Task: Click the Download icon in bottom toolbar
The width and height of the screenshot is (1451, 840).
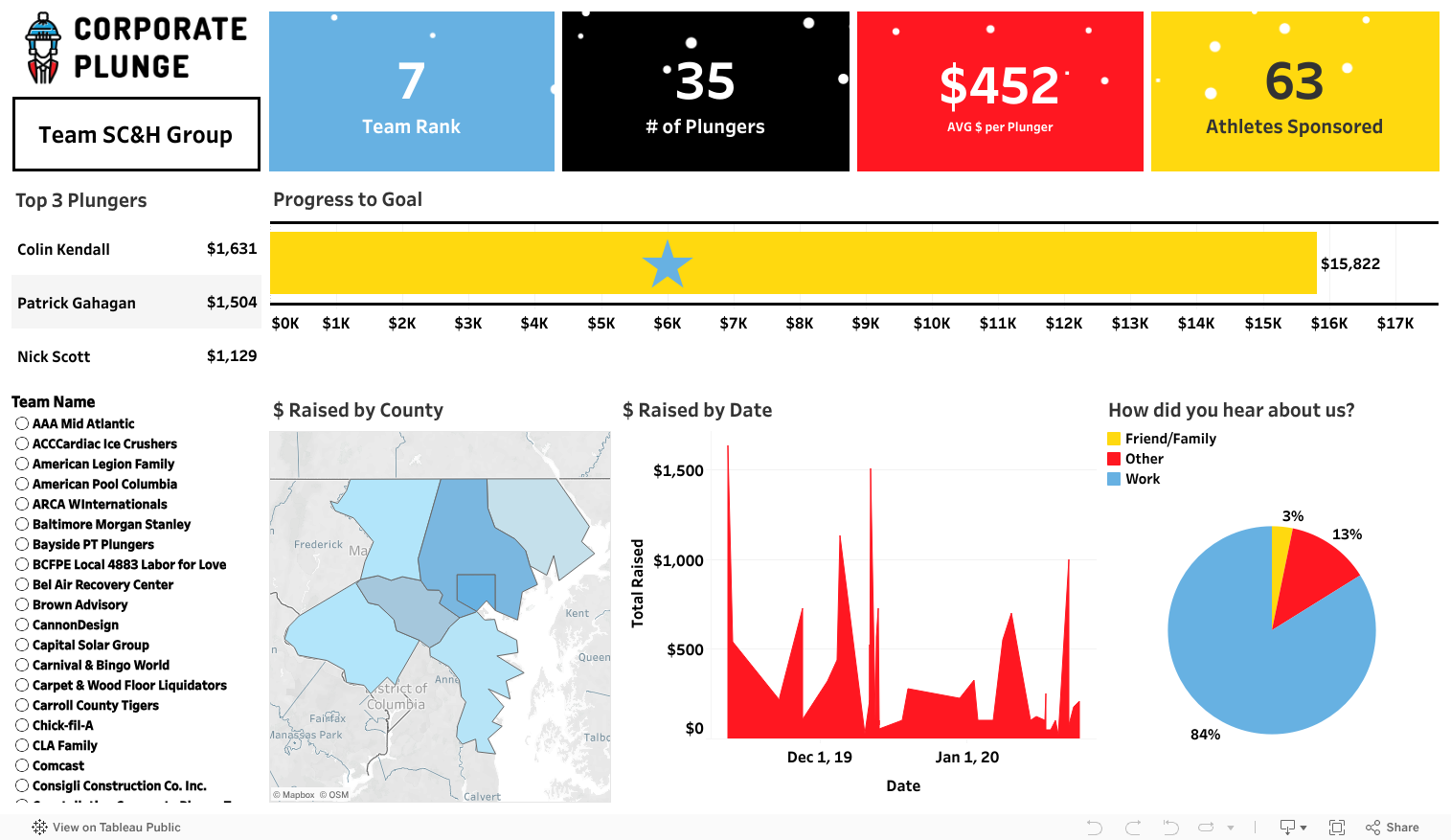Action: 1288,828
